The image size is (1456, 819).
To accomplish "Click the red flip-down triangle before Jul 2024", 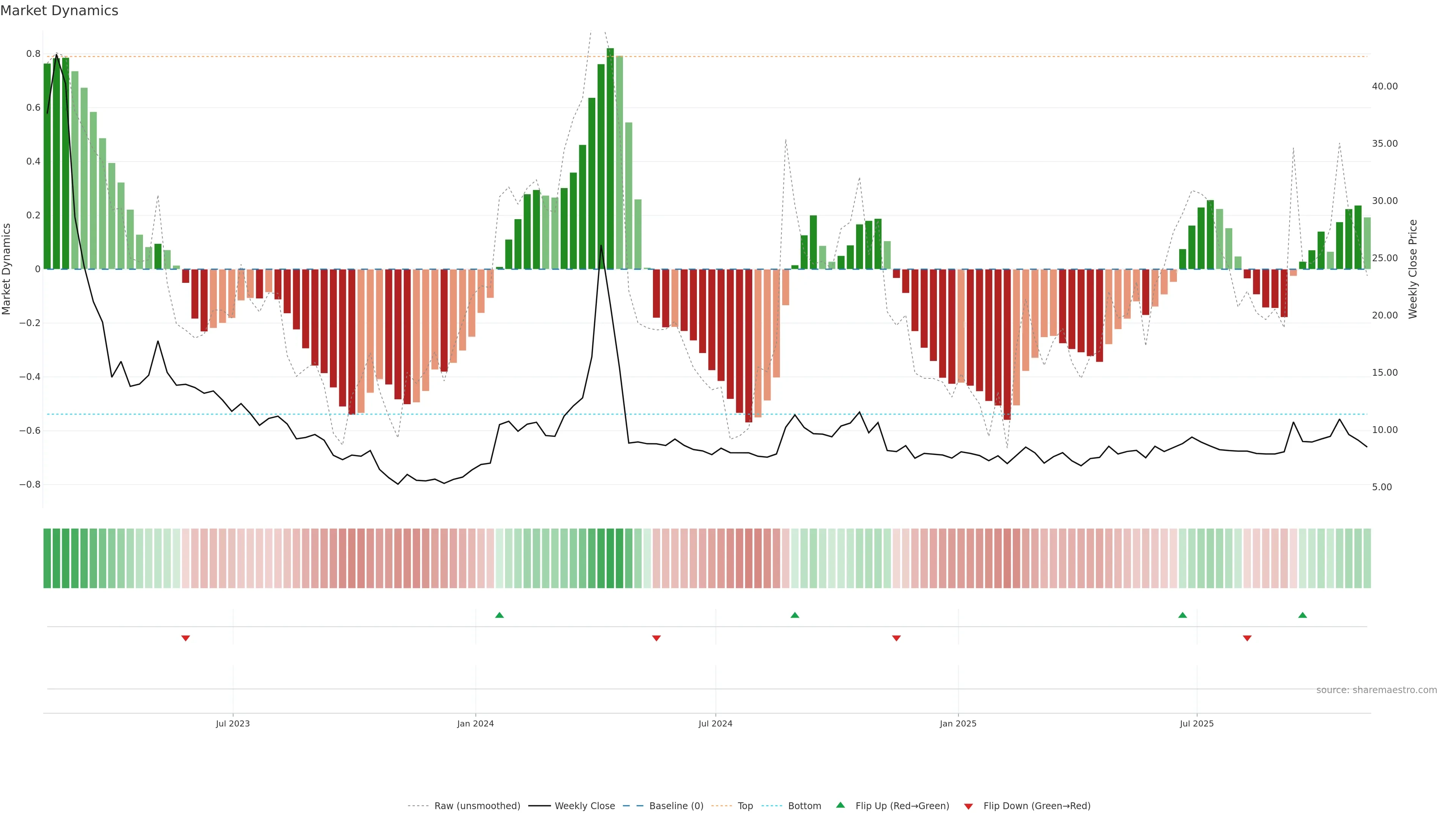I will [x=656, y=638].
